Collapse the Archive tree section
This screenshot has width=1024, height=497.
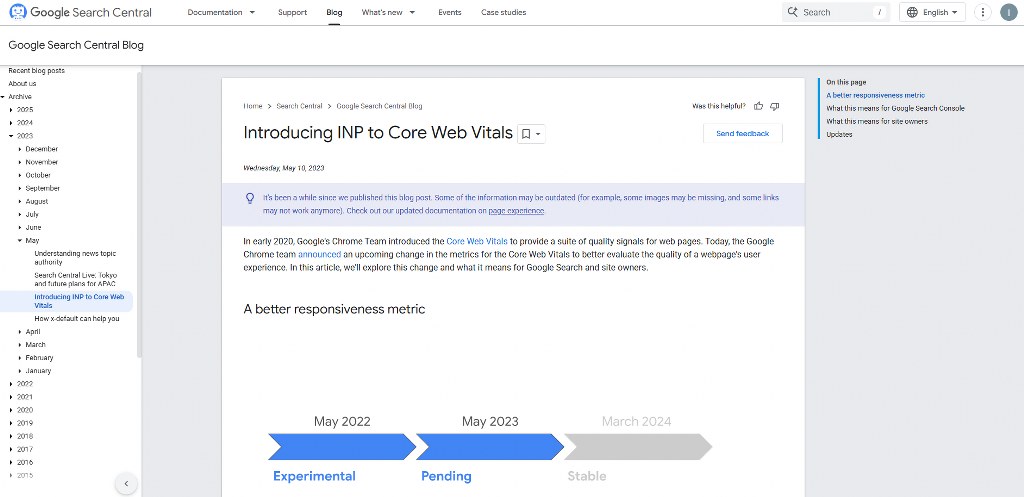point(3,97)
